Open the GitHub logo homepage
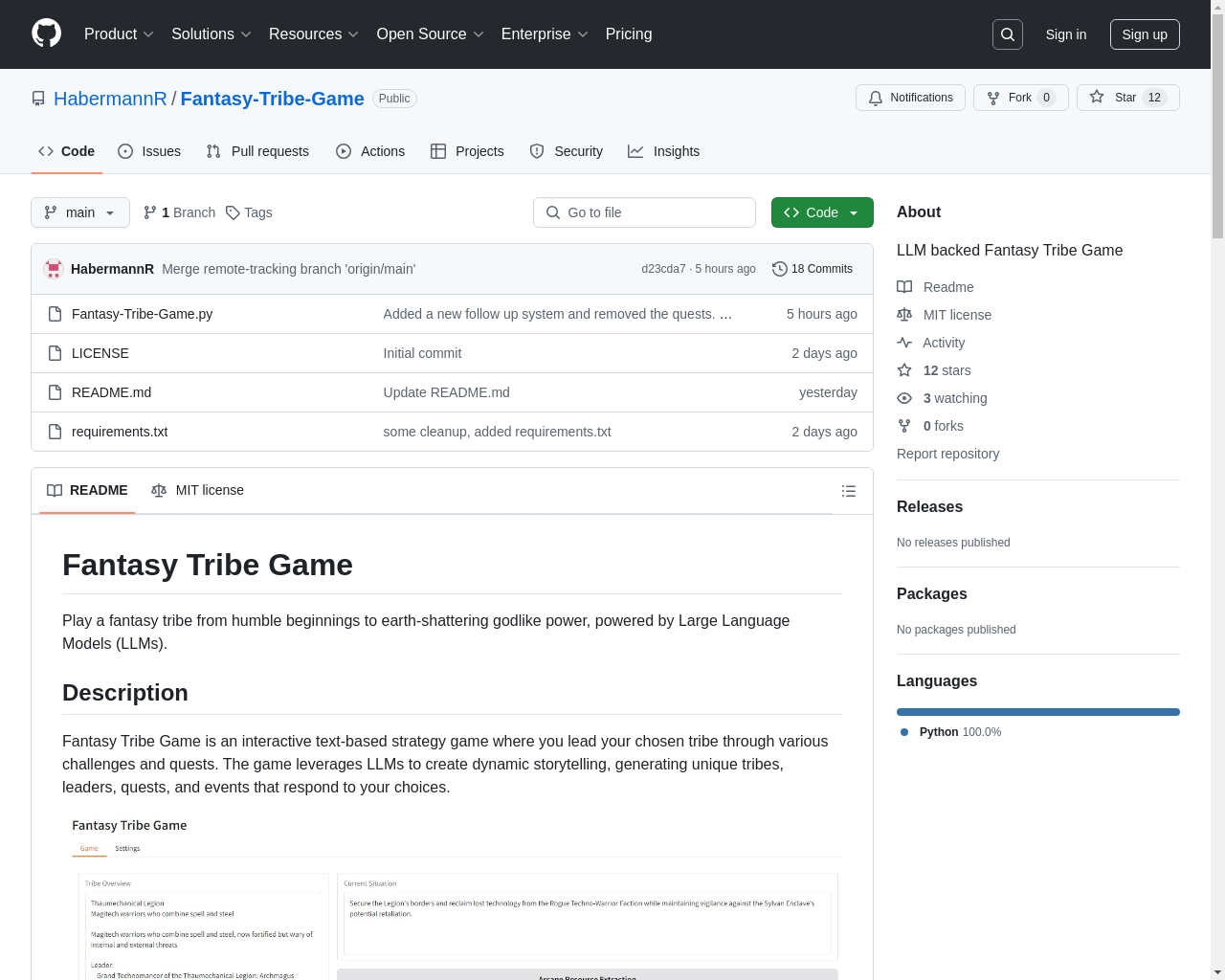This screenshot has height=980, width=1225. click(46, 33)
